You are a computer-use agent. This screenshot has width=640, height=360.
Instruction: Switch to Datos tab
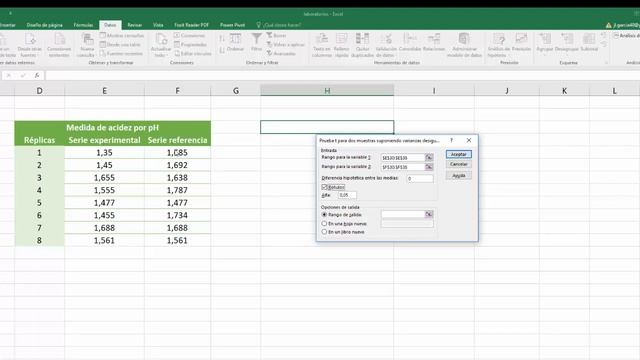pyautogui.click(x=110, y=25)
